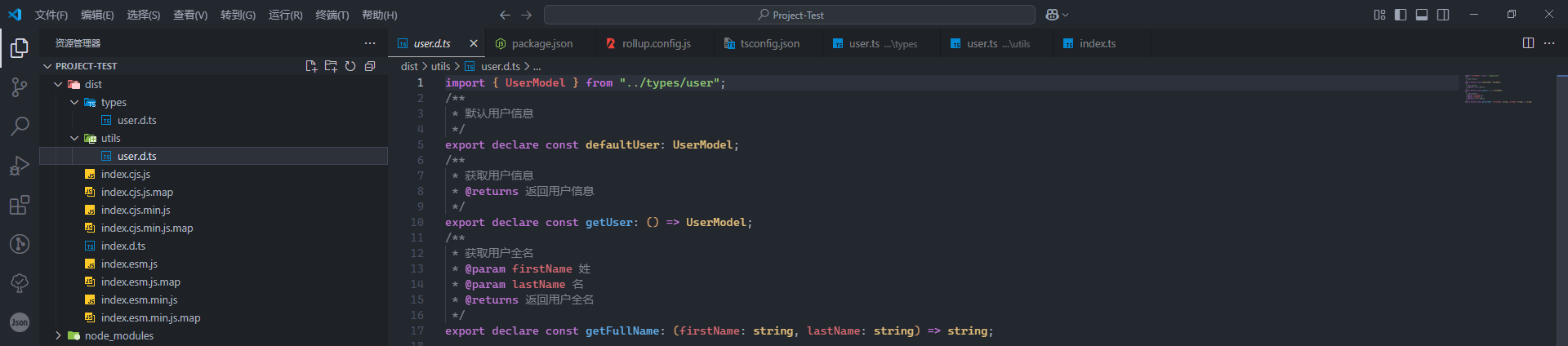Collapse all folders in explorer
The image size is (1568, 346).
[370, 66]
